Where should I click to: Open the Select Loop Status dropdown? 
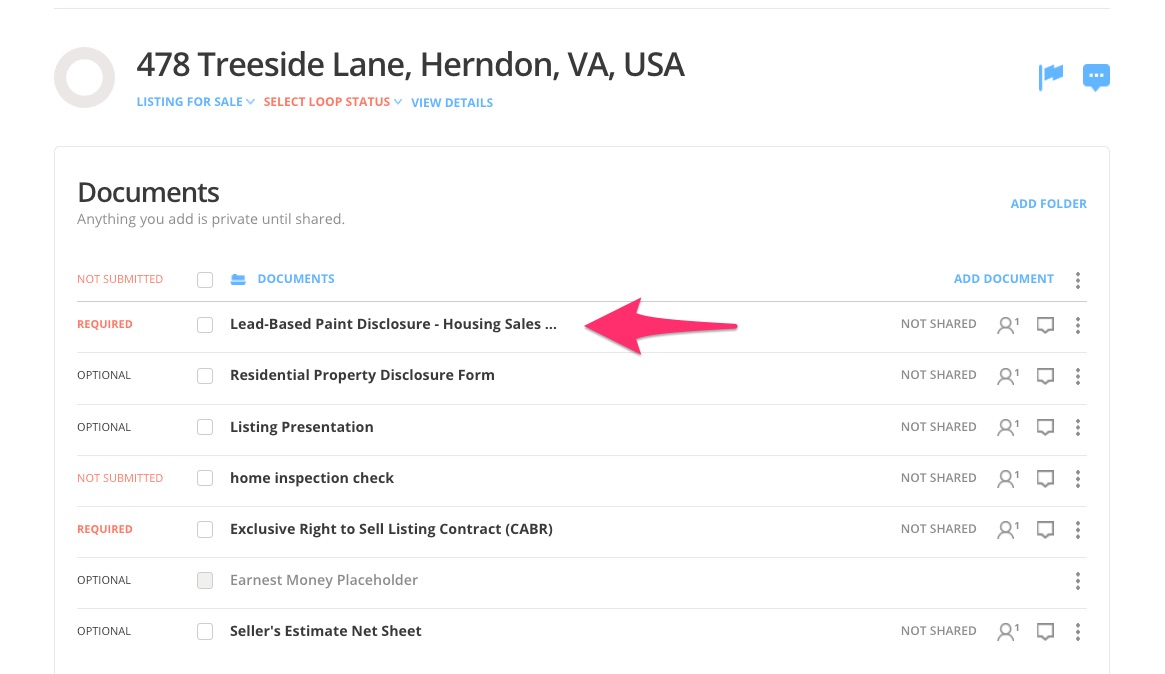coord(332,102)
